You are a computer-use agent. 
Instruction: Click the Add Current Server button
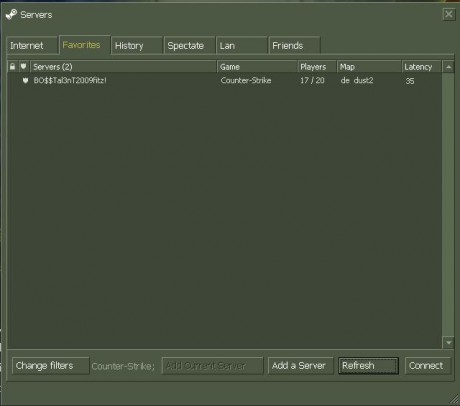tap(212, 366)
